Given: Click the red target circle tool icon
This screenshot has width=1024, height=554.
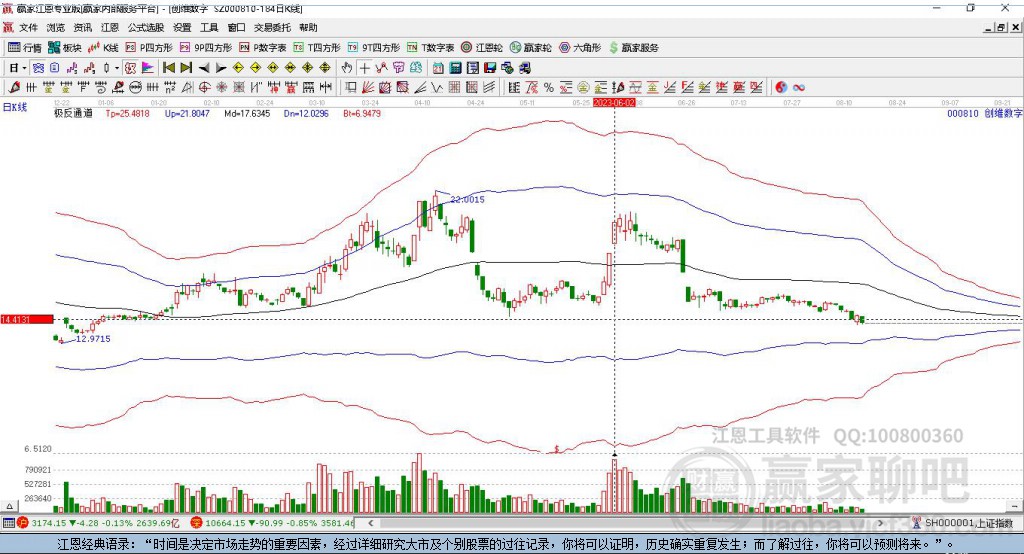Looking at the screenshot, I should click(x=204, y=87).
